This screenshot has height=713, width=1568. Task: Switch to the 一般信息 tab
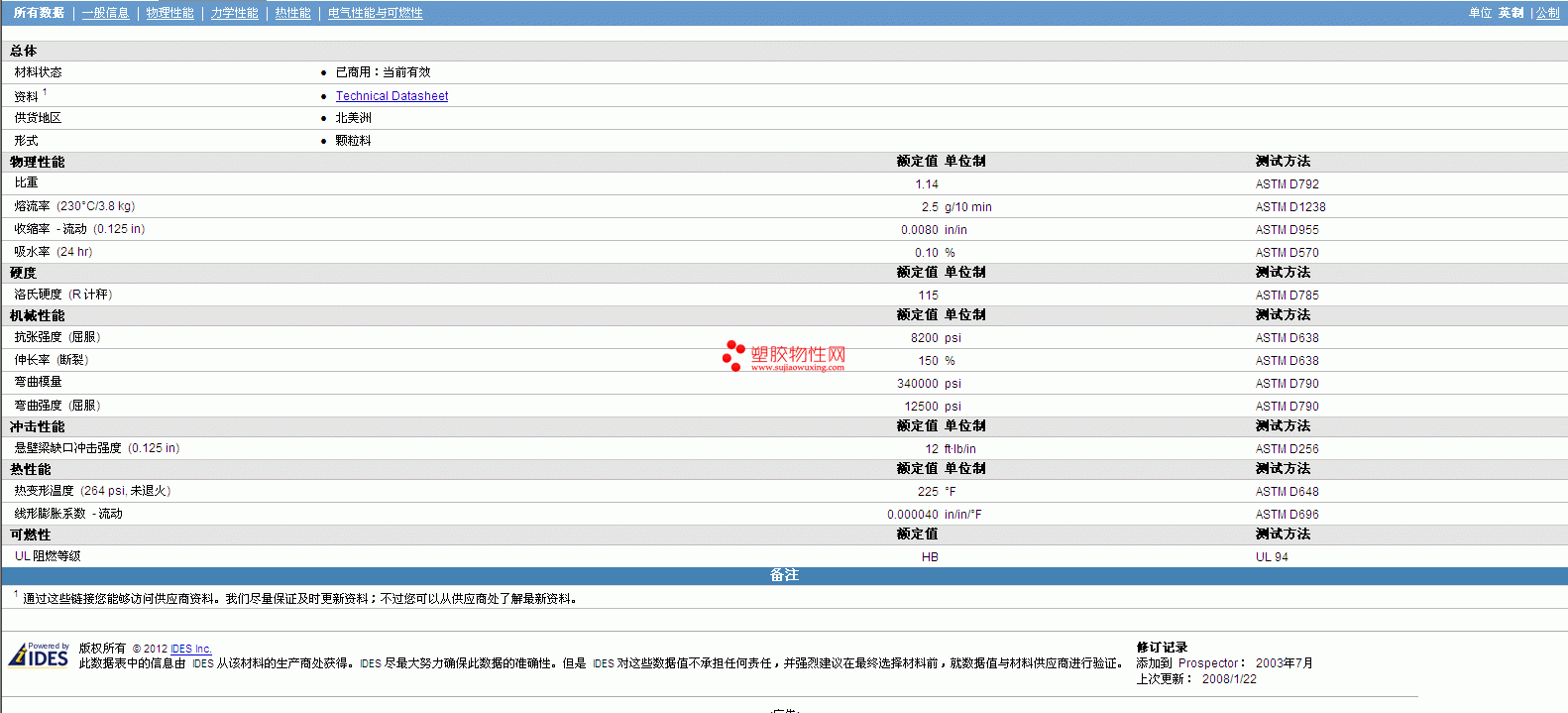[105, 13]
